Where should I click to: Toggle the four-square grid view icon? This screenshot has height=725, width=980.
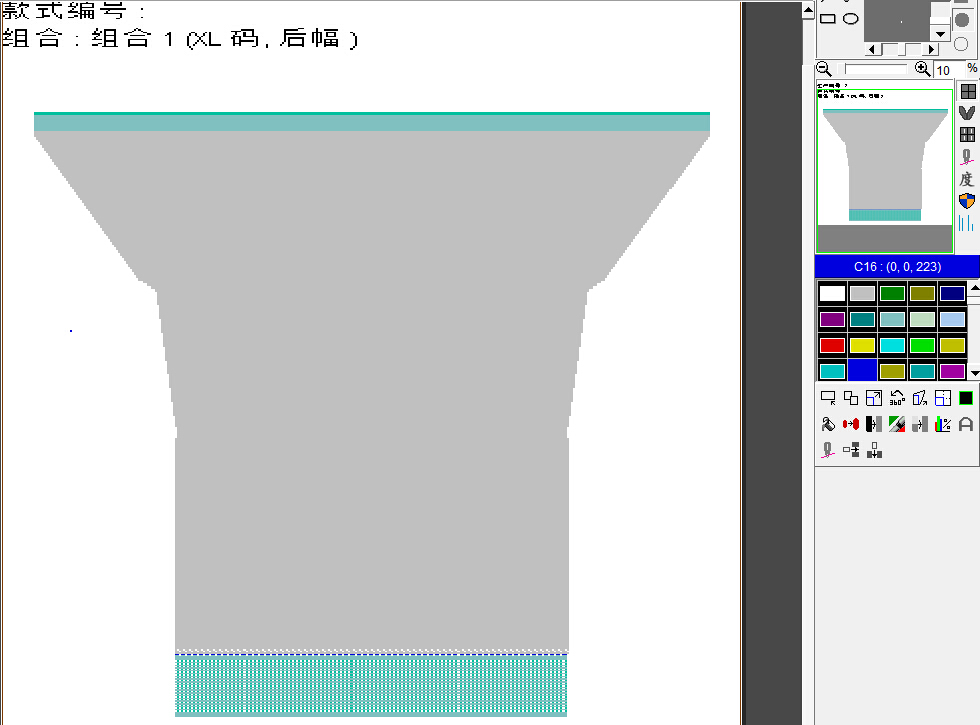click(x=967, y=91)
